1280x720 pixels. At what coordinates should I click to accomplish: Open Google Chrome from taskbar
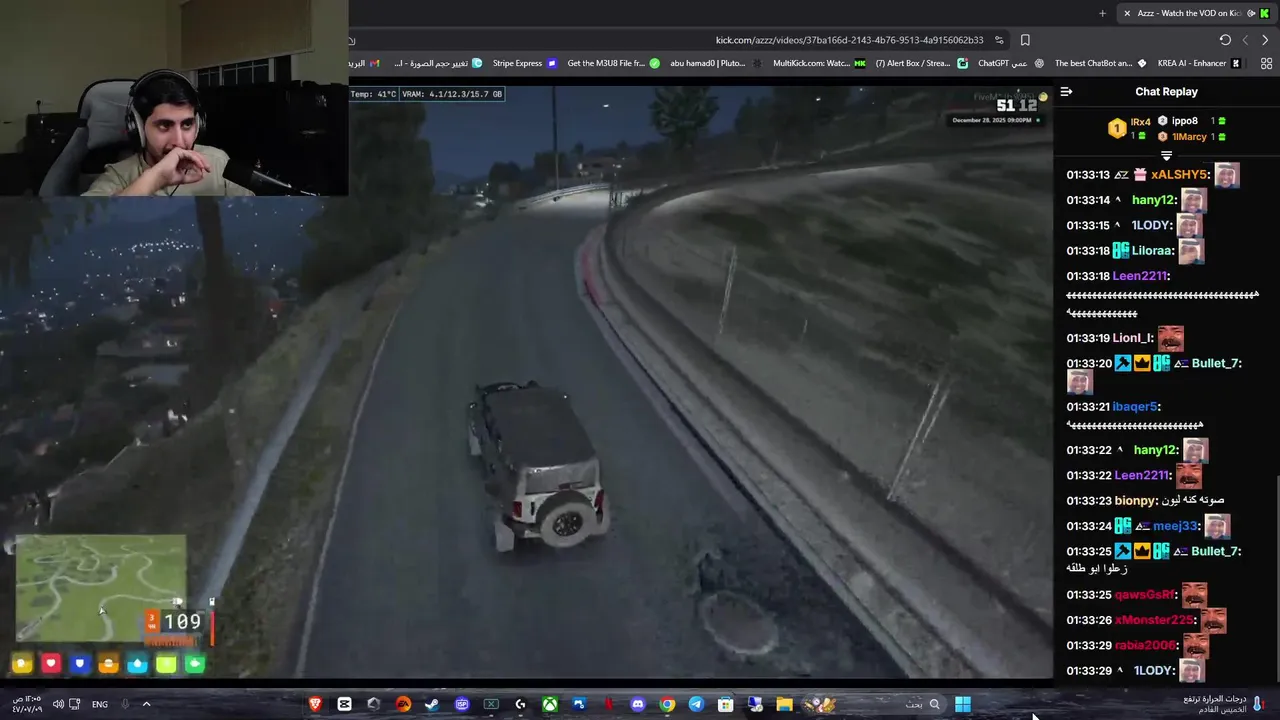[x=667, y=704]
